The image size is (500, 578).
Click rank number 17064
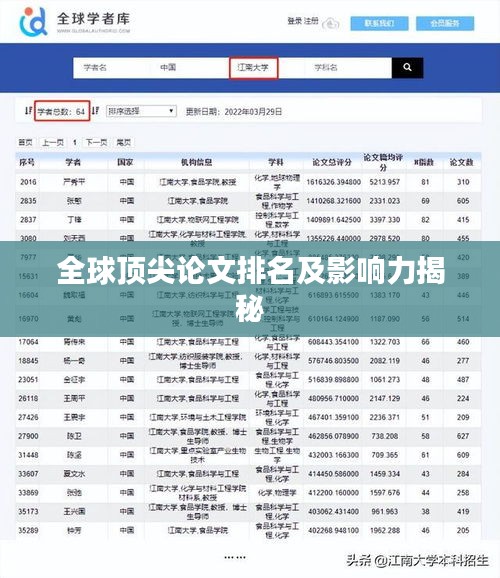pos(28,342)
